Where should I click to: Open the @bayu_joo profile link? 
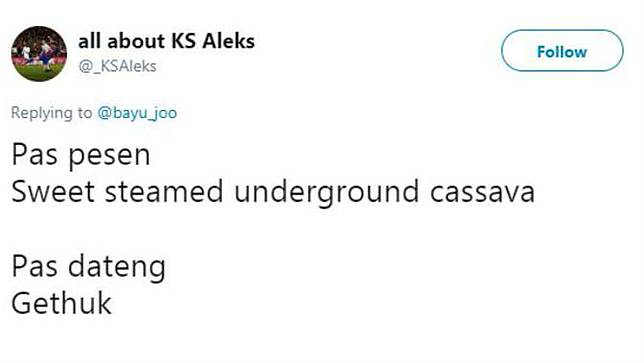[137, 113]
